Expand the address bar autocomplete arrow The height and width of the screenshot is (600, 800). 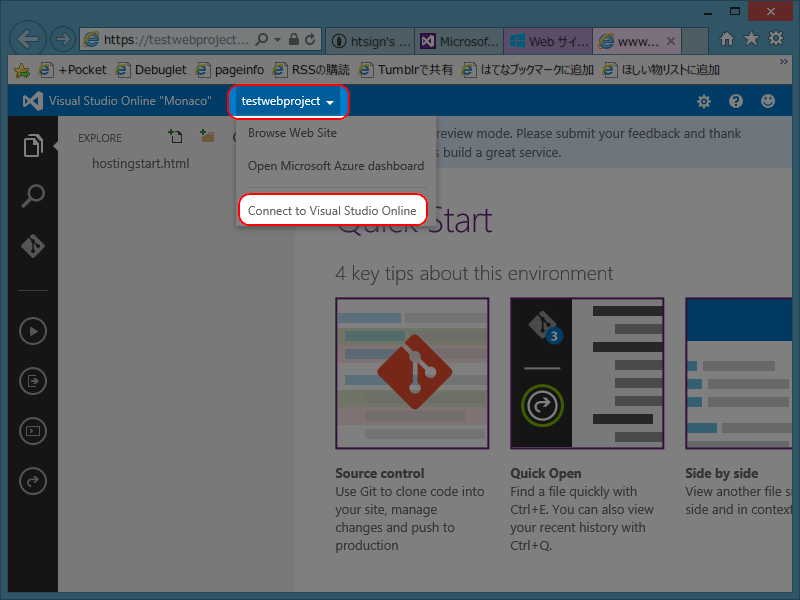click(x=277, y=40)
